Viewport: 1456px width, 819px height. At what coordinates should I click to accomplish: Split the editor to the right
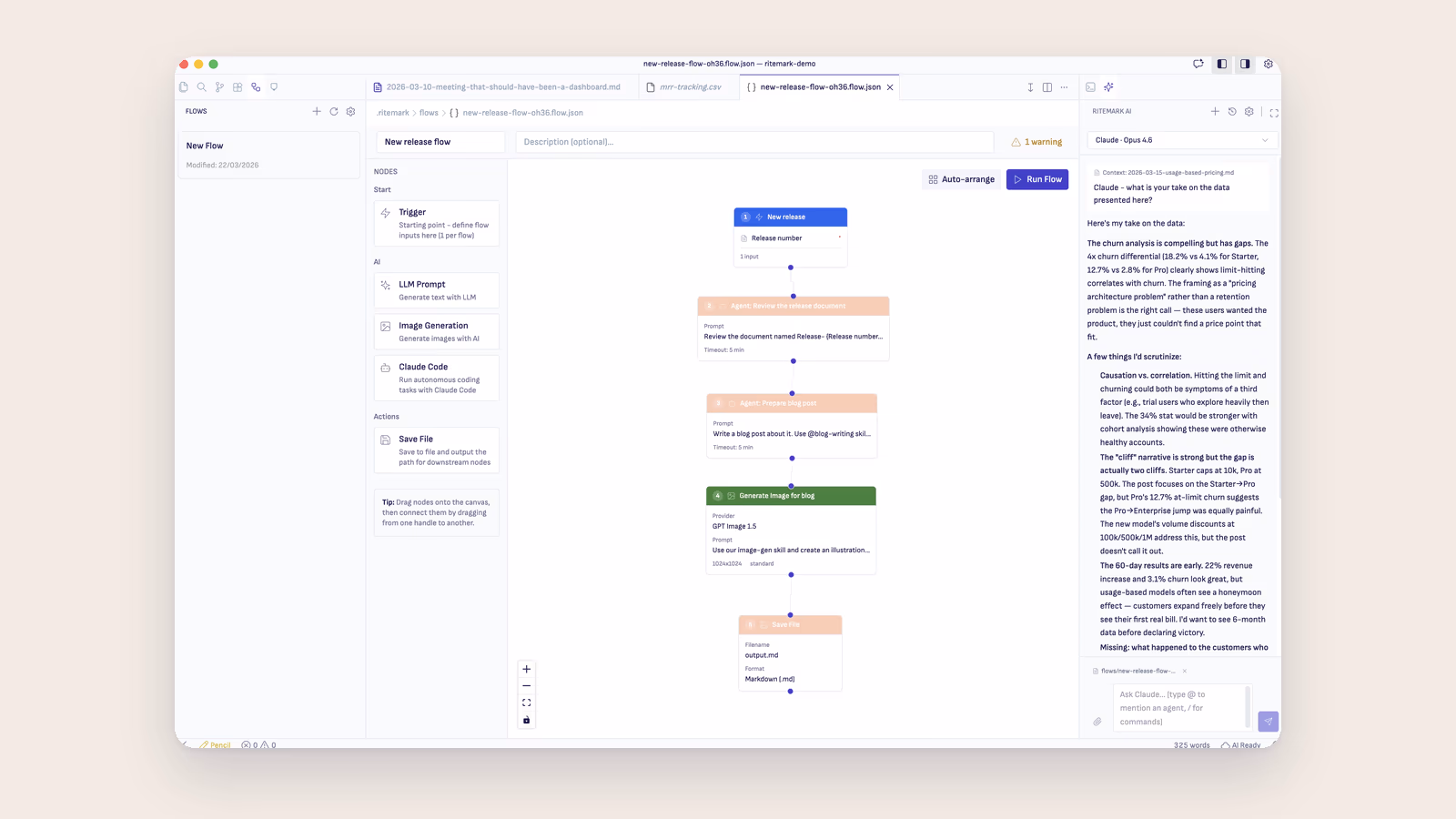[x=1047, y=87]
